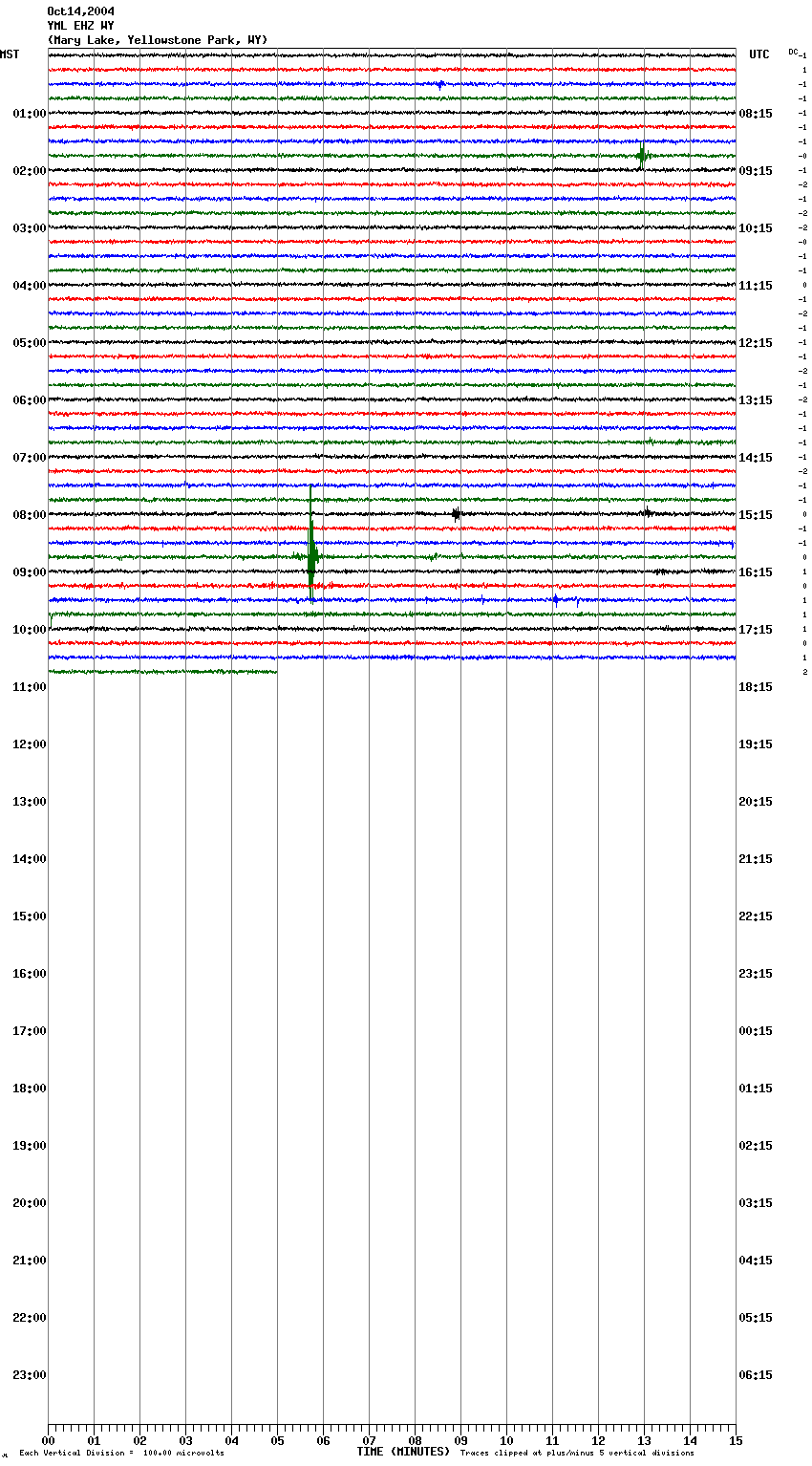Click the black 08:00 trace event near minute 9

click(x=457, y=514)
